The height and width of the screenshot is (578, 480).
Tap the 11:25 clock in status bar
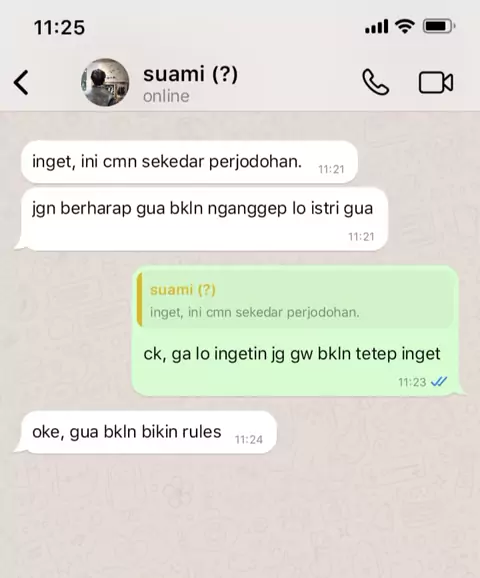[x=59, y=28]
